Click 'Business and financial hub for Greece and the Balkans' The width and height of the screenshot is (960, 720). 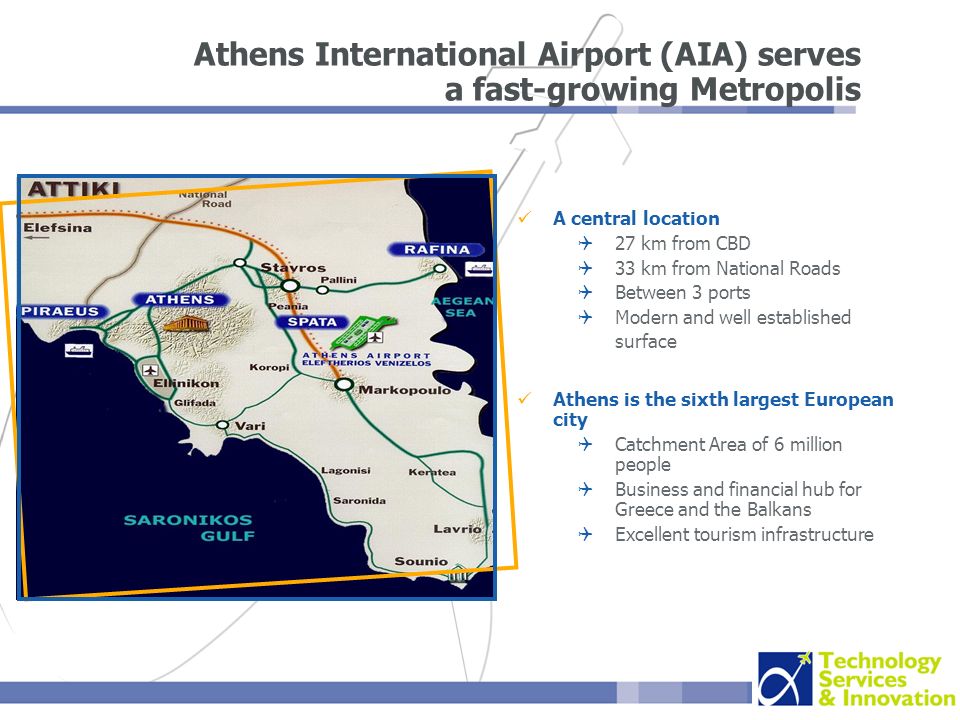[738, 500]
